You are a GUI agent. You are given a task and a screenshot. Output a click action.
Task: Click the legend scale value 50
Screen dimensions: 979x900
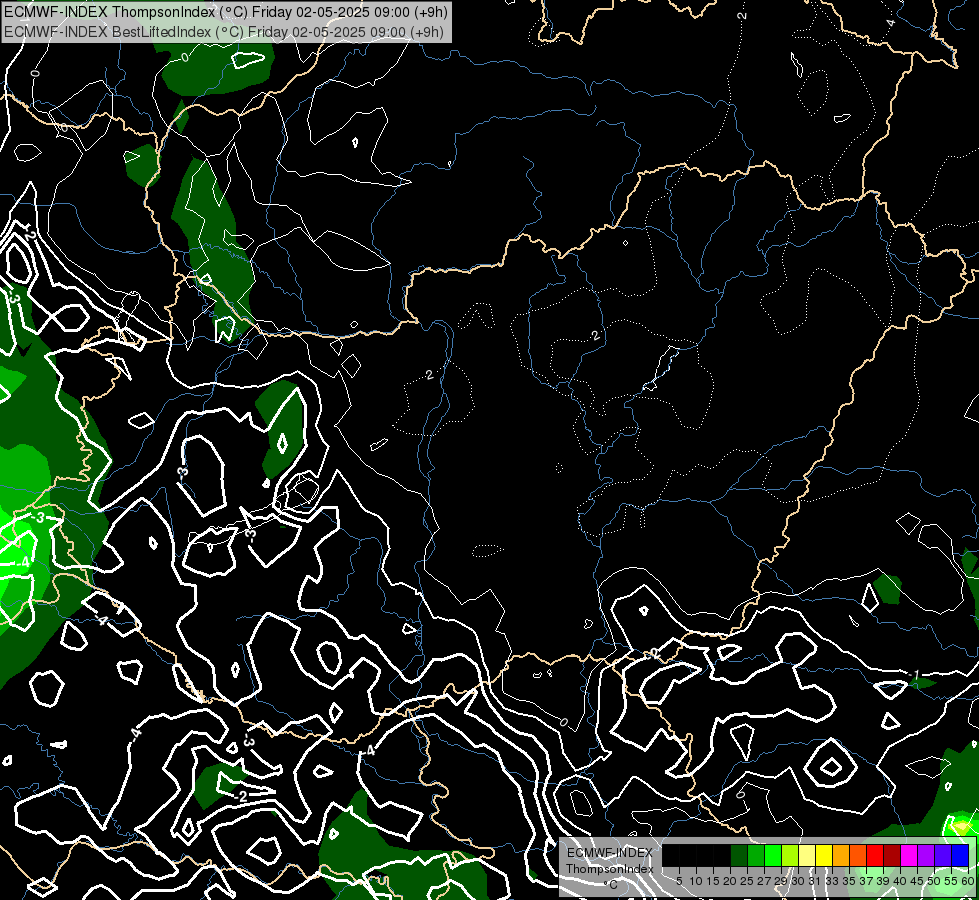(934, 881)
